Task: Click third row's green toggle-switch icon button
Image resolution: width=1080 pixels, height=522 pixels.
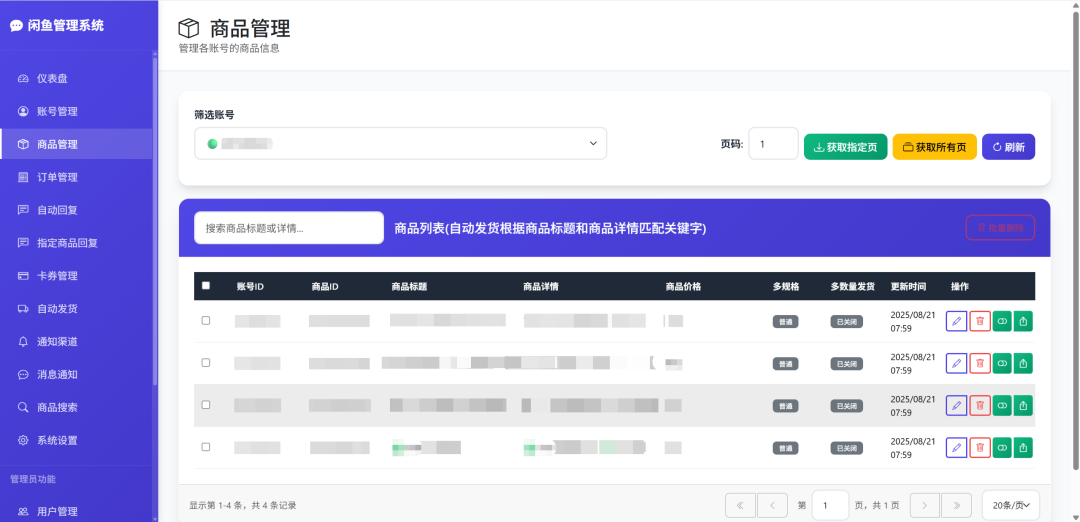Action: [1002, 406]
